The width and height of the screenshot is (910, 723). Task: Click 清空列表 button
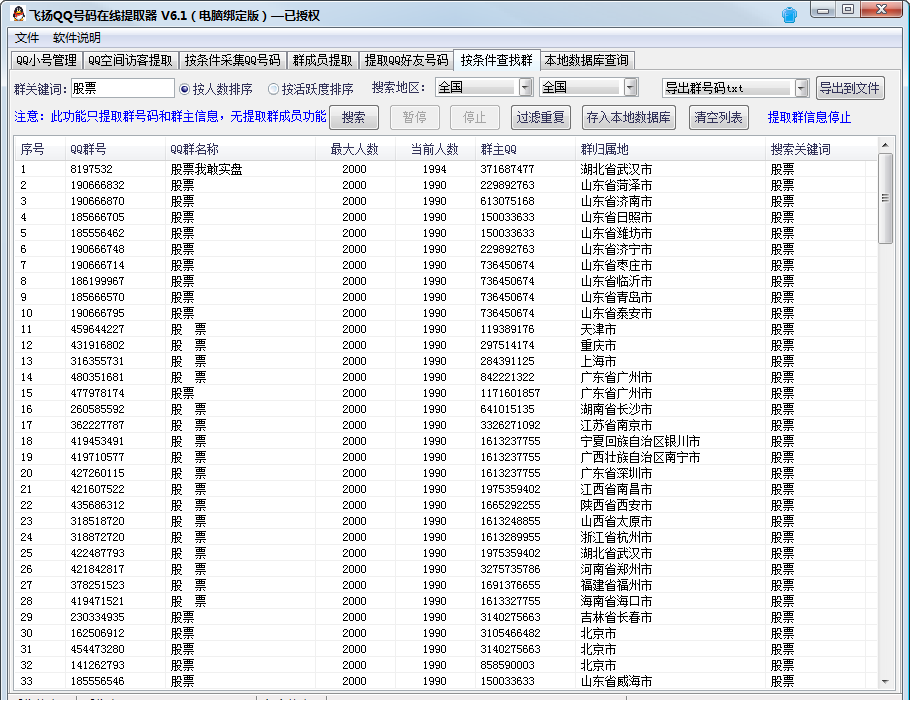pyautogui.click(x=718, y=117)
